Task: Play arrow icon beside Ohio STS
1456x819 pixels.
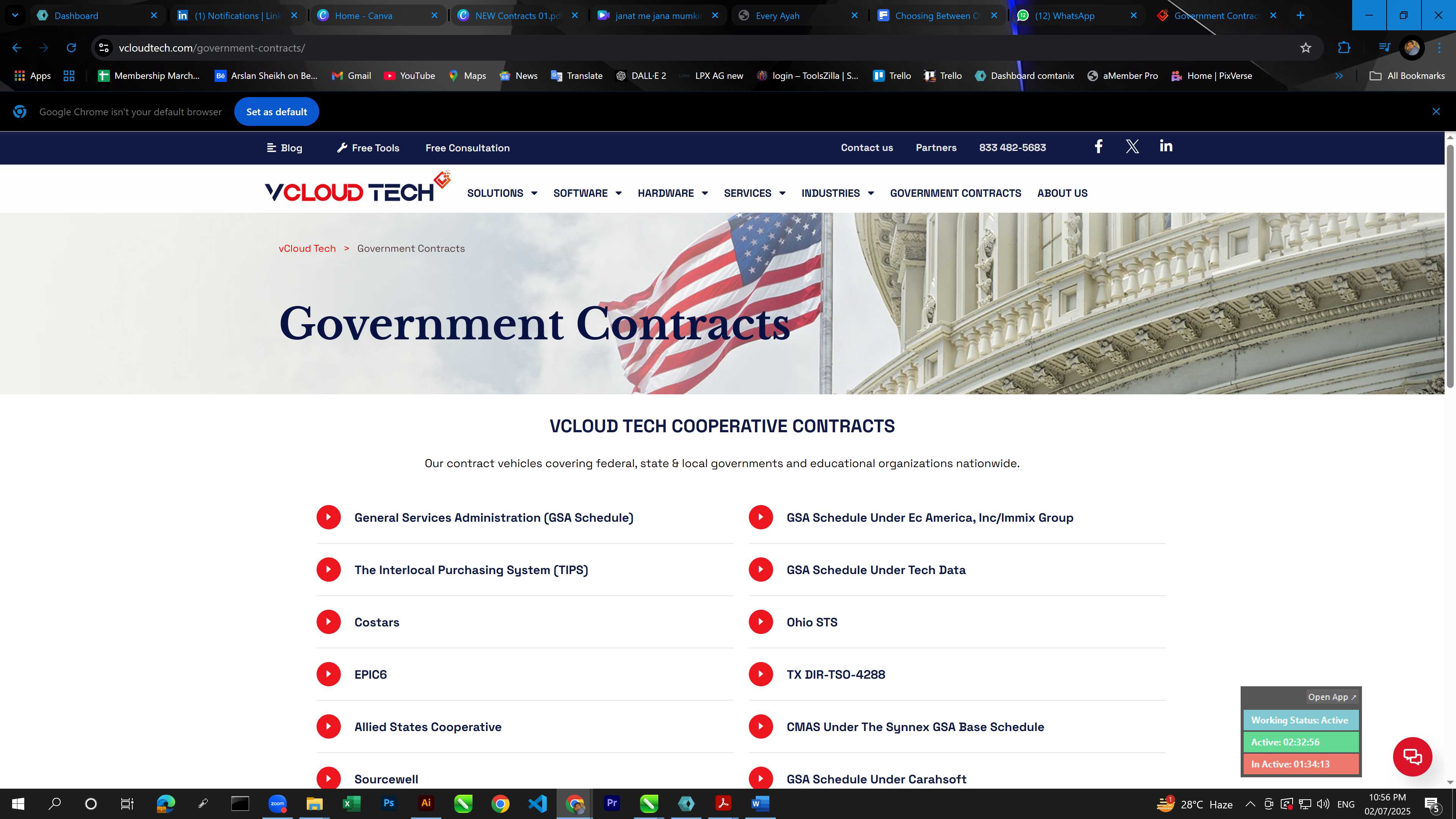Action: coord(761,622)
